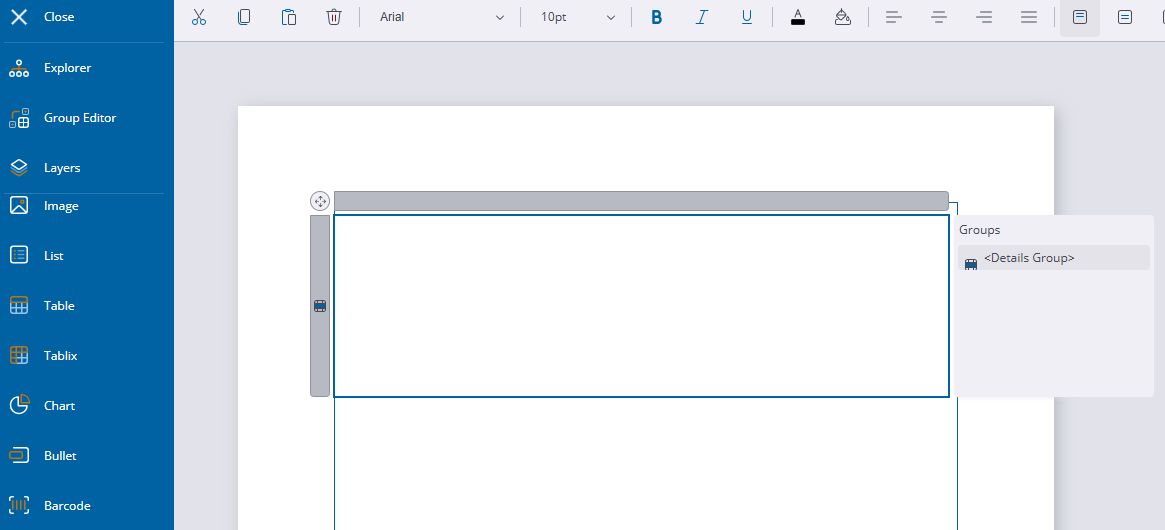Open the Layers panel
The width and height of the screenshot is (1165, 530).
pos(61,168)
